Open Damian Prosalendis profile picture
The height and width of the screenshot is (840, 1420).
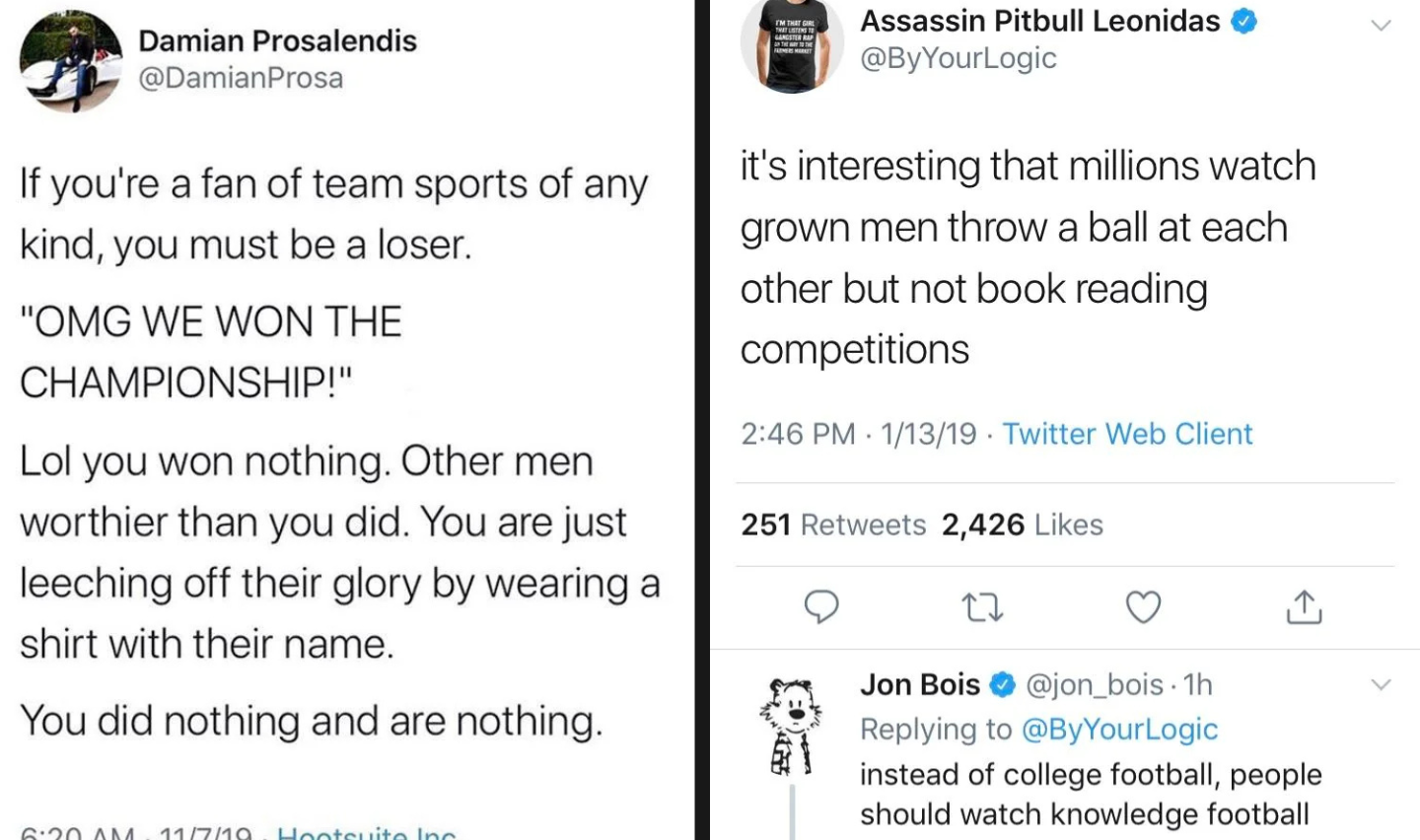[71, 61]
